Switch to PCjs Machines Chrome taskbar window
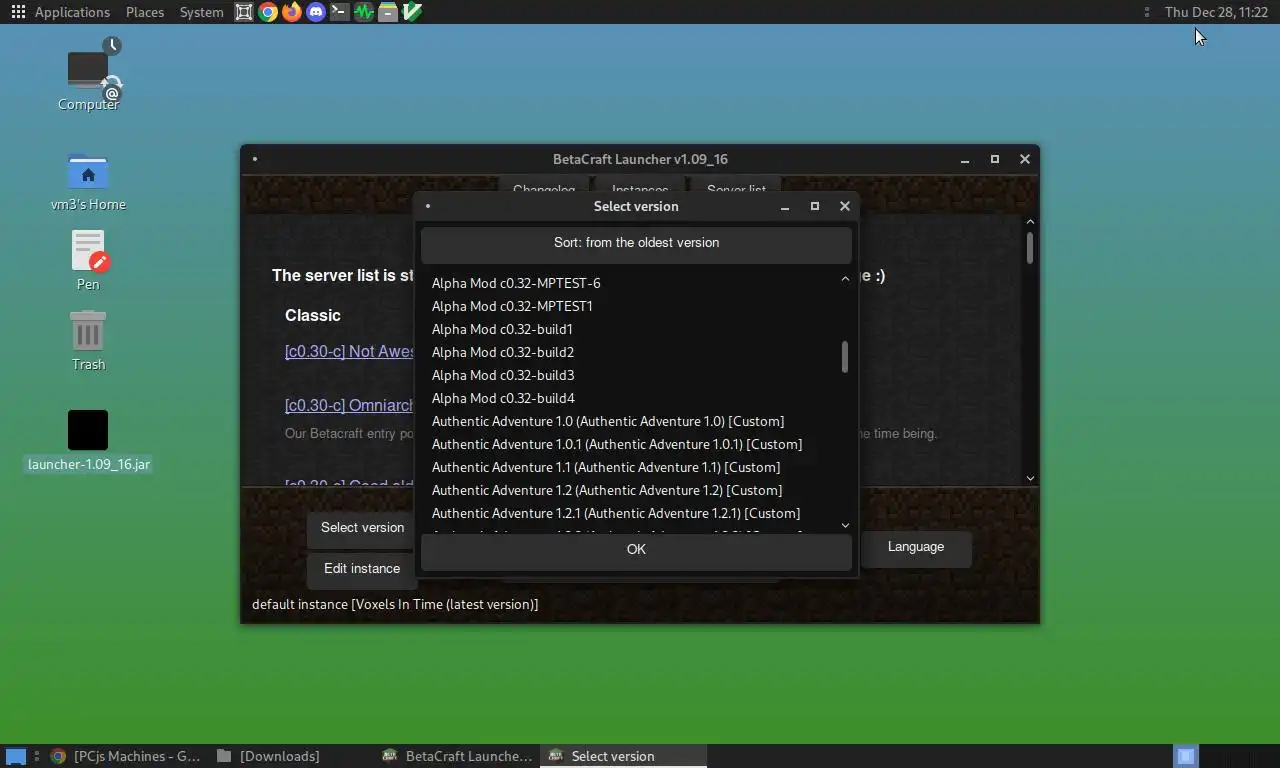1280x768 pixels. point(127,756)
